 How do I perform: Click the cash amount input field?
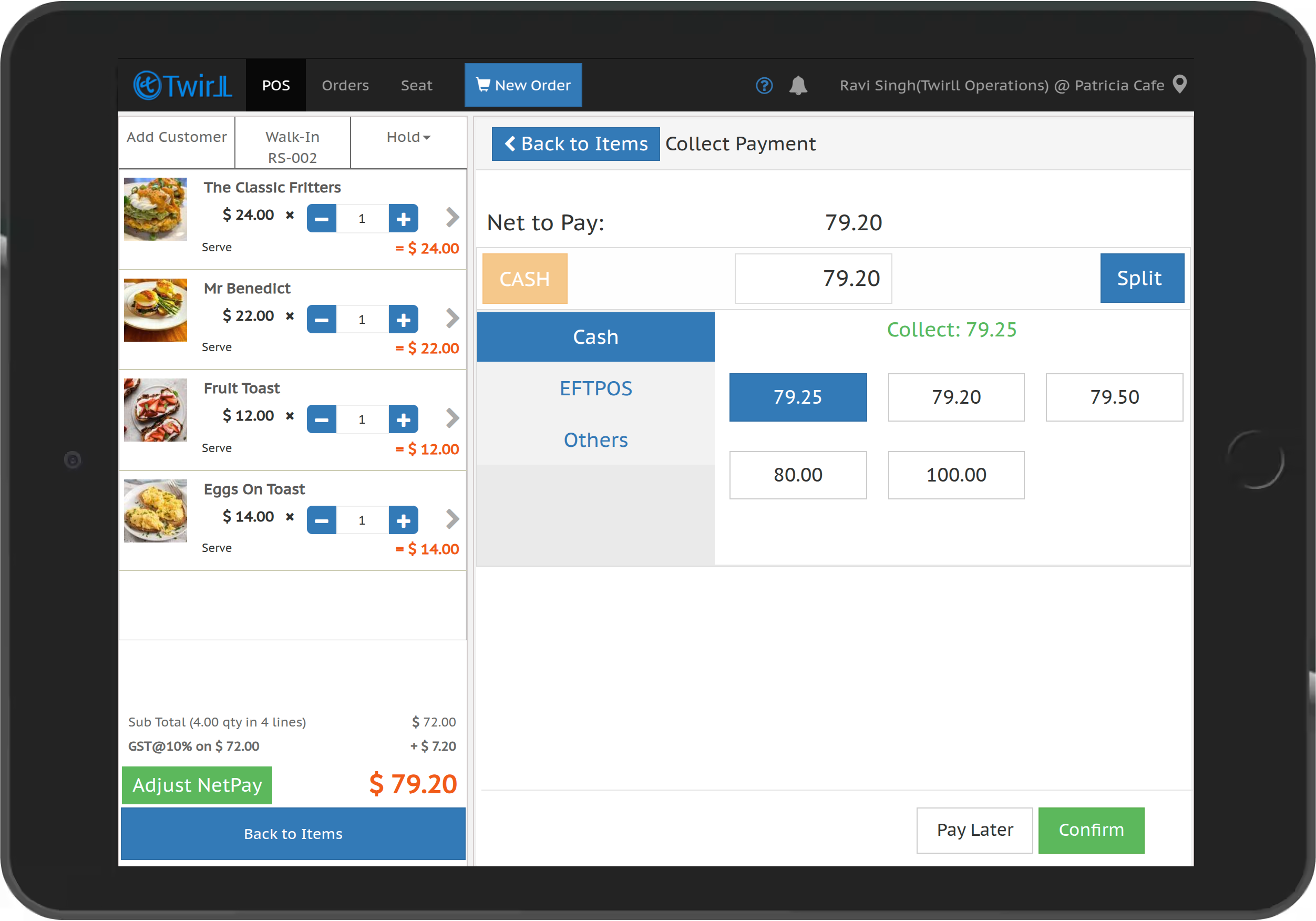click(813, 278)
